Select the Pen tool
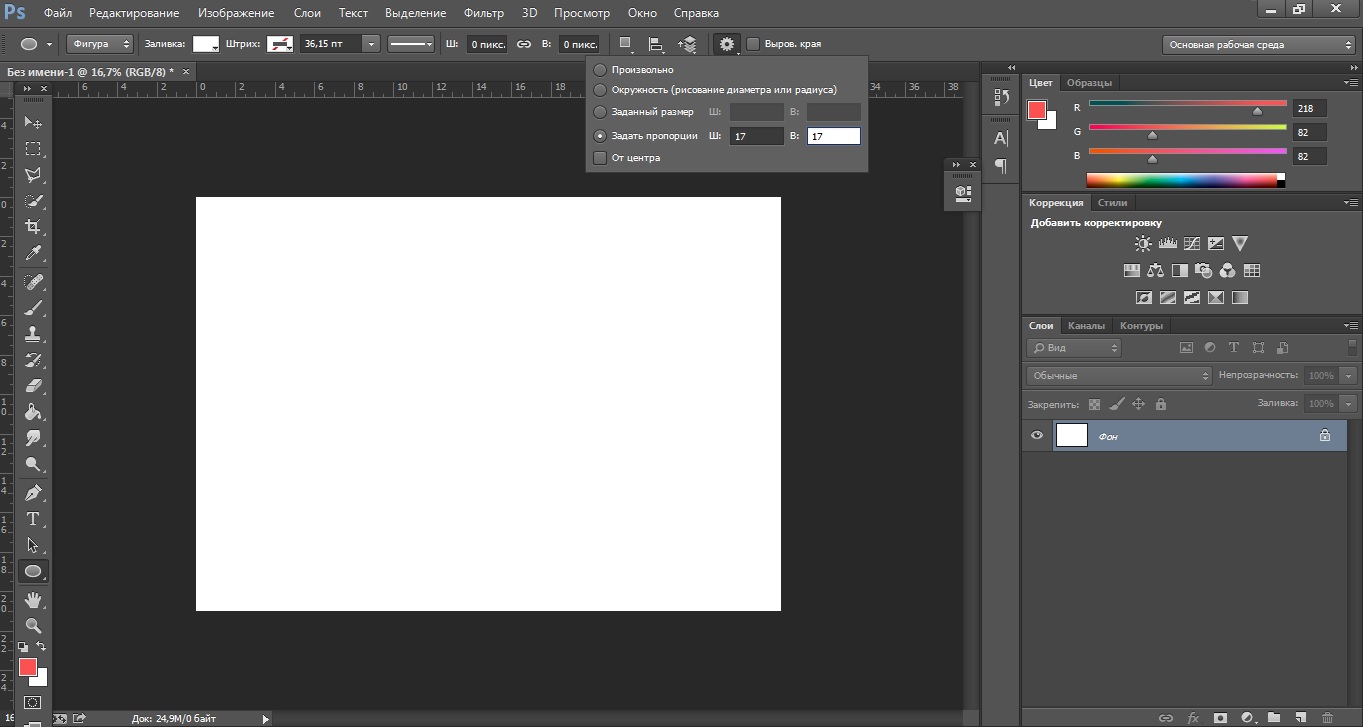The image size is (1363, 727). pyautogui.click(x=33, y=492)
